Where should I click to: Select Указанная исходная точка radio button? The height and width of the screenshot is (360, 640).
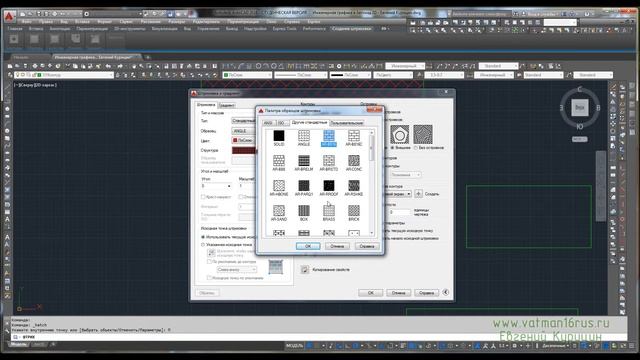click(x=203, y=244)
